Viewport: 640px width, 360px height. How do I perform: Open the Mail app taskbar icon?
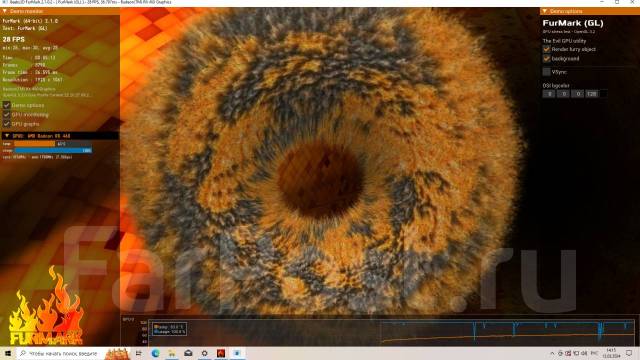(x=188, y=353)
